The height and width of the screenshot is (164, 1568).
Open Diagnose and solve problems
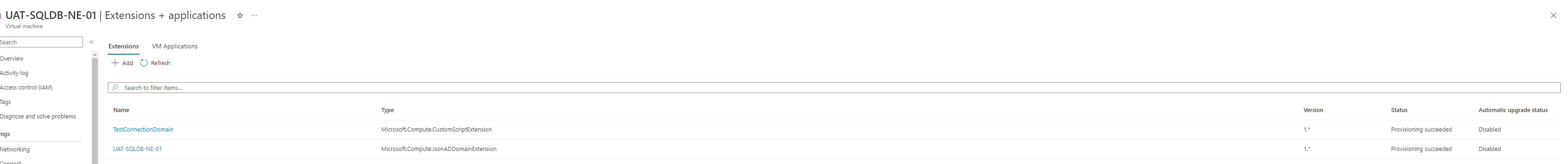[x=38, y=117]
